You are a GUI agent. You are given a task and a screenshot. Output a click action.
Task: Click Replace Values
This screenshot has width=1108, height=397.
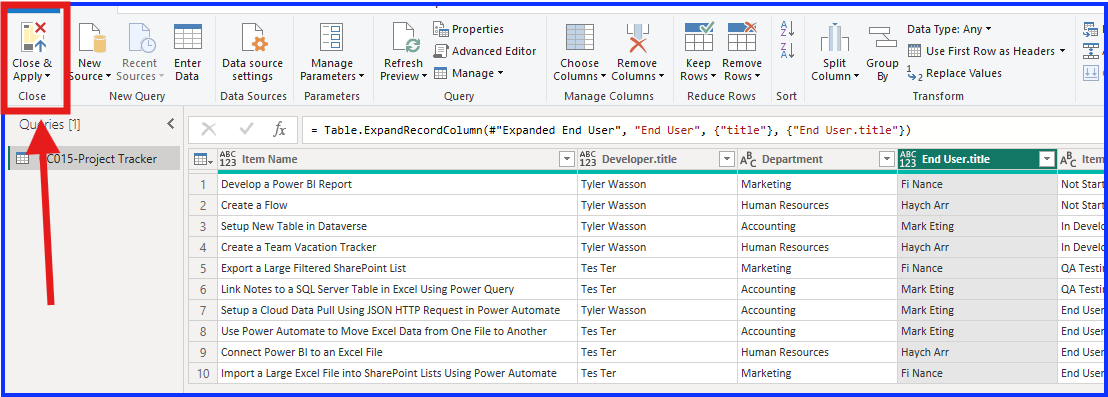click(x=954, y=73)
